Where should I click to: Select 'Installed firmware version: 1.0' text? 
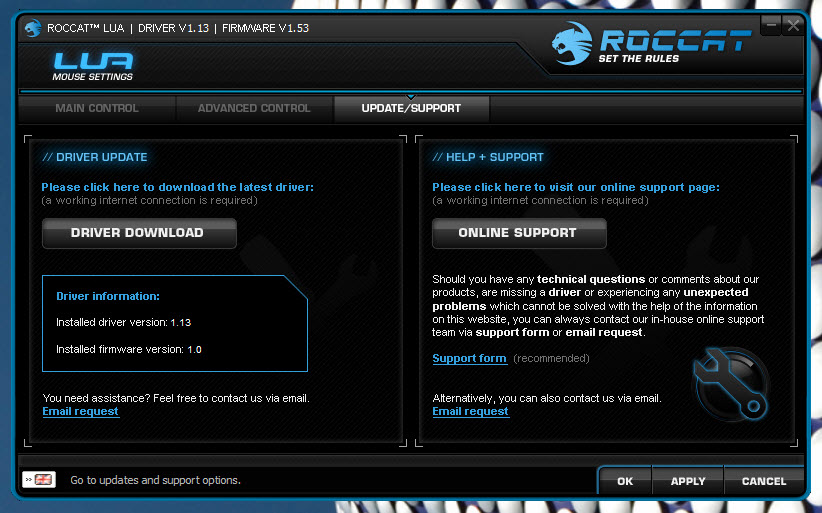[x=129, y=349]
